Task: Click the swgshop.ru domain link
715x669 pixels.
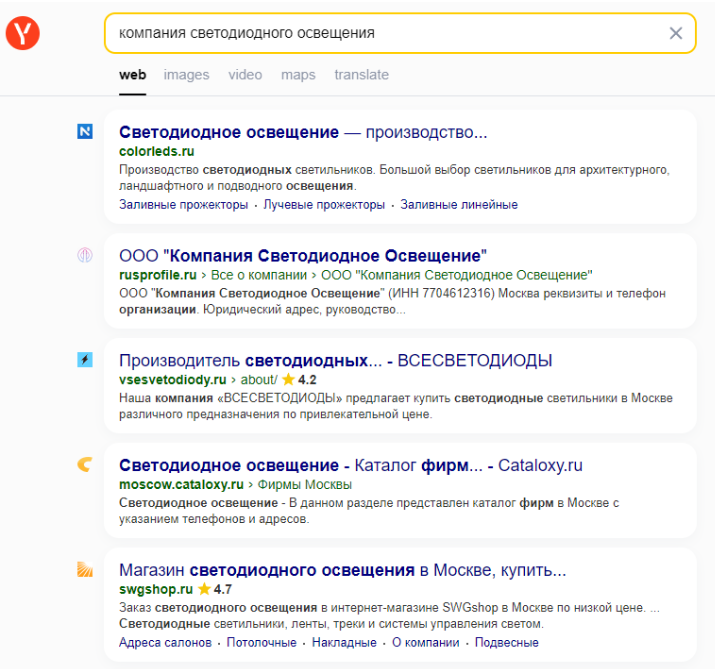Action: 156,589
